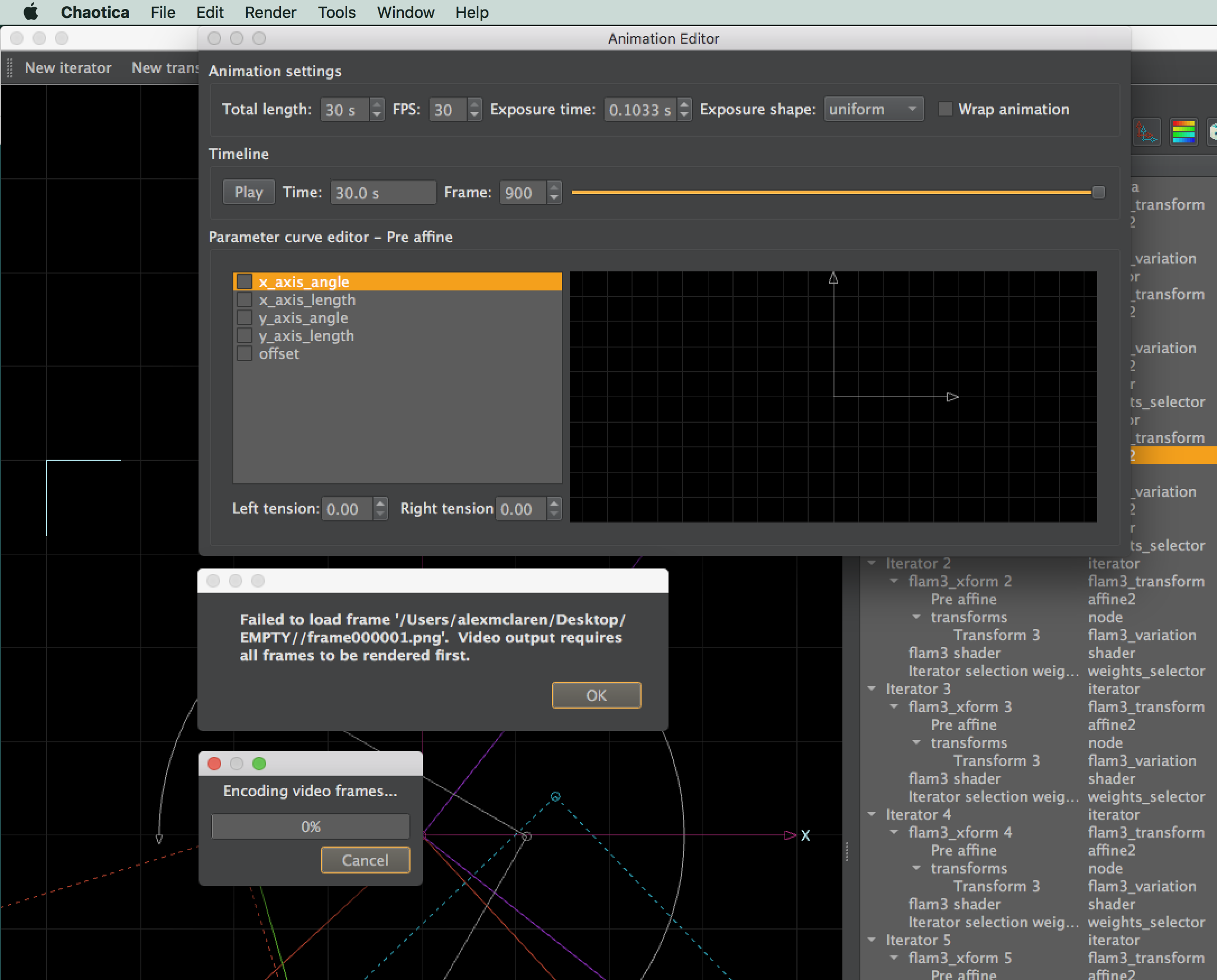This screenshot has width=1217, height=980.
Task: Click the Exposure time field
Action: (640, 109)
